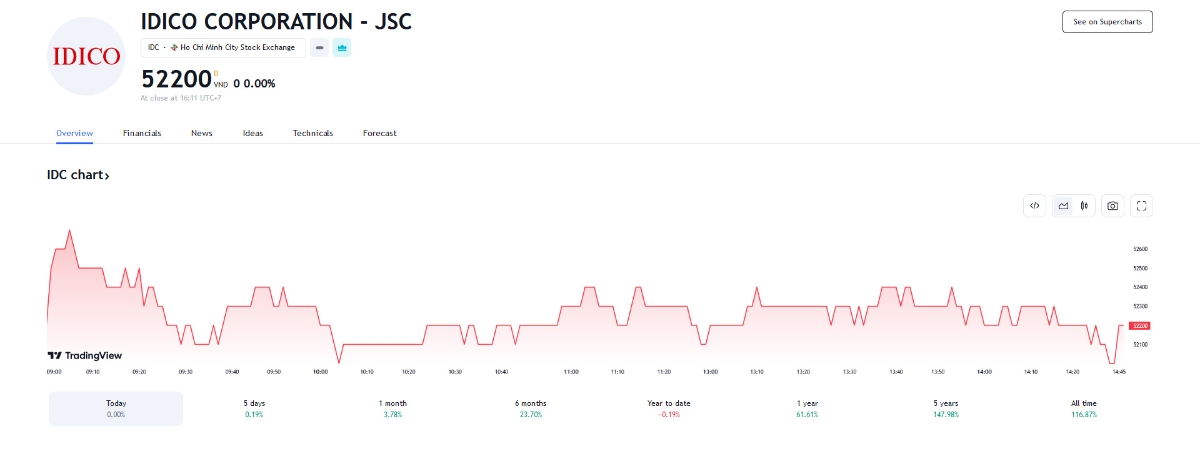Viewport: 1200px width, 449px height.
Task: Open the IDC Ho Chi Minh exchange selector
Action: point(223,48)
